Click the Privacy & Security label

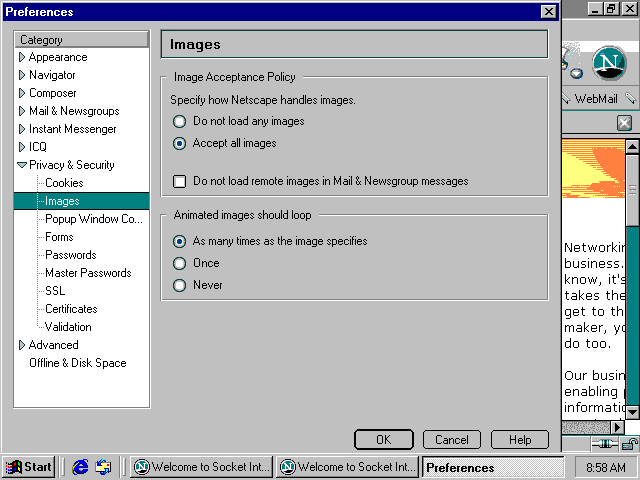[72, 165]
